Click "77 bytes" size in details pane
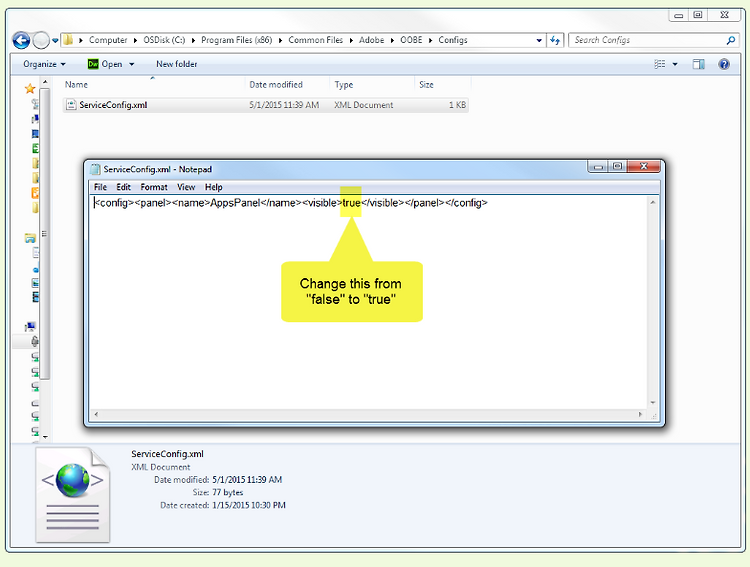This screenshot has height=567, width=750. point(228,492)
